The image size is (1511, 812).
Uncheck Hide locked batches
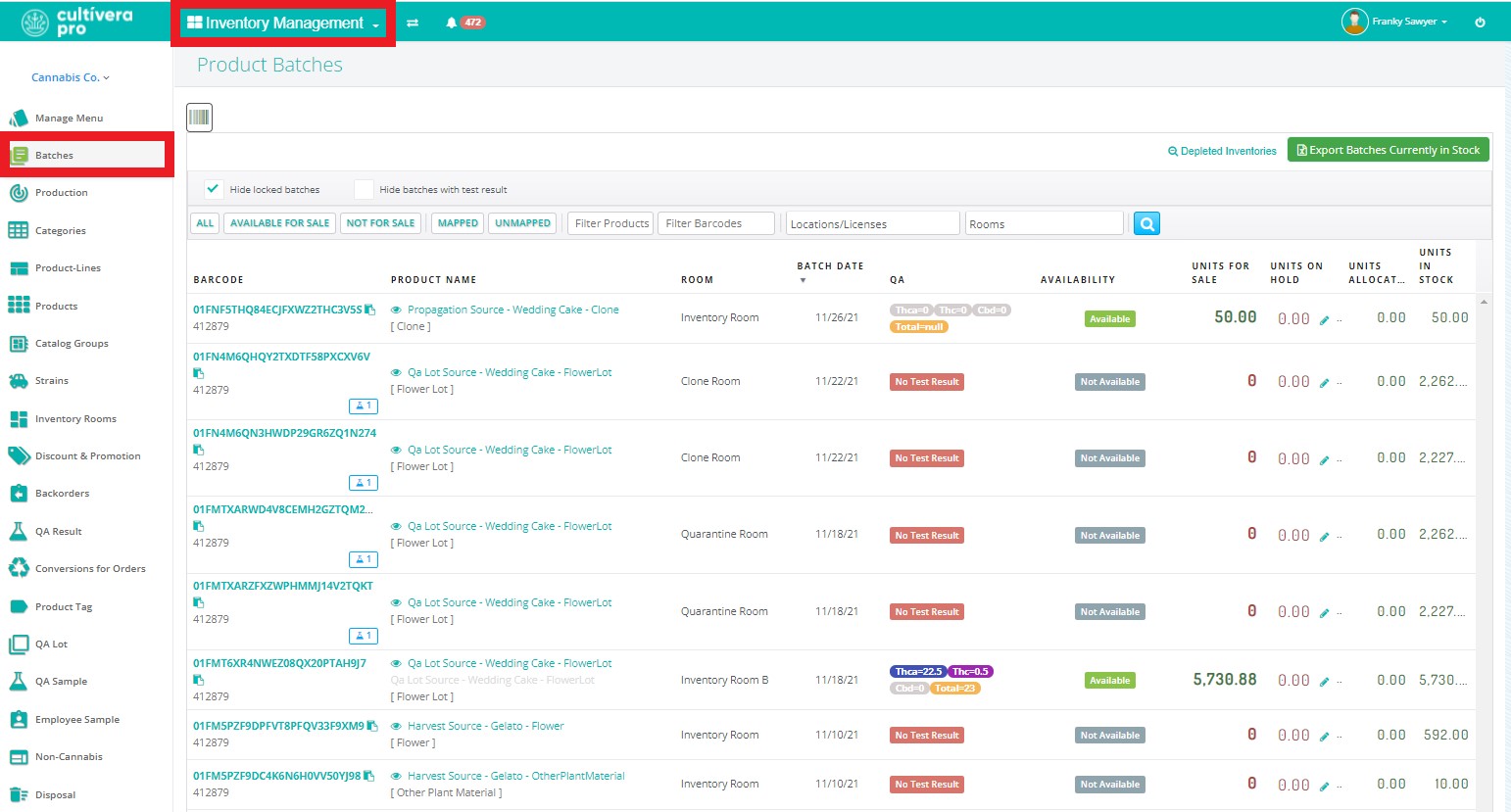point(213,189)
